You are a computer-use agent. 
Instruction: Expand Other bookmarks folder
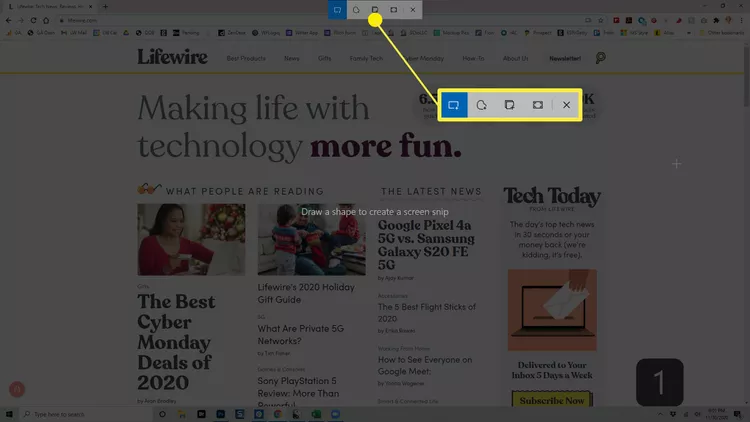721,33
